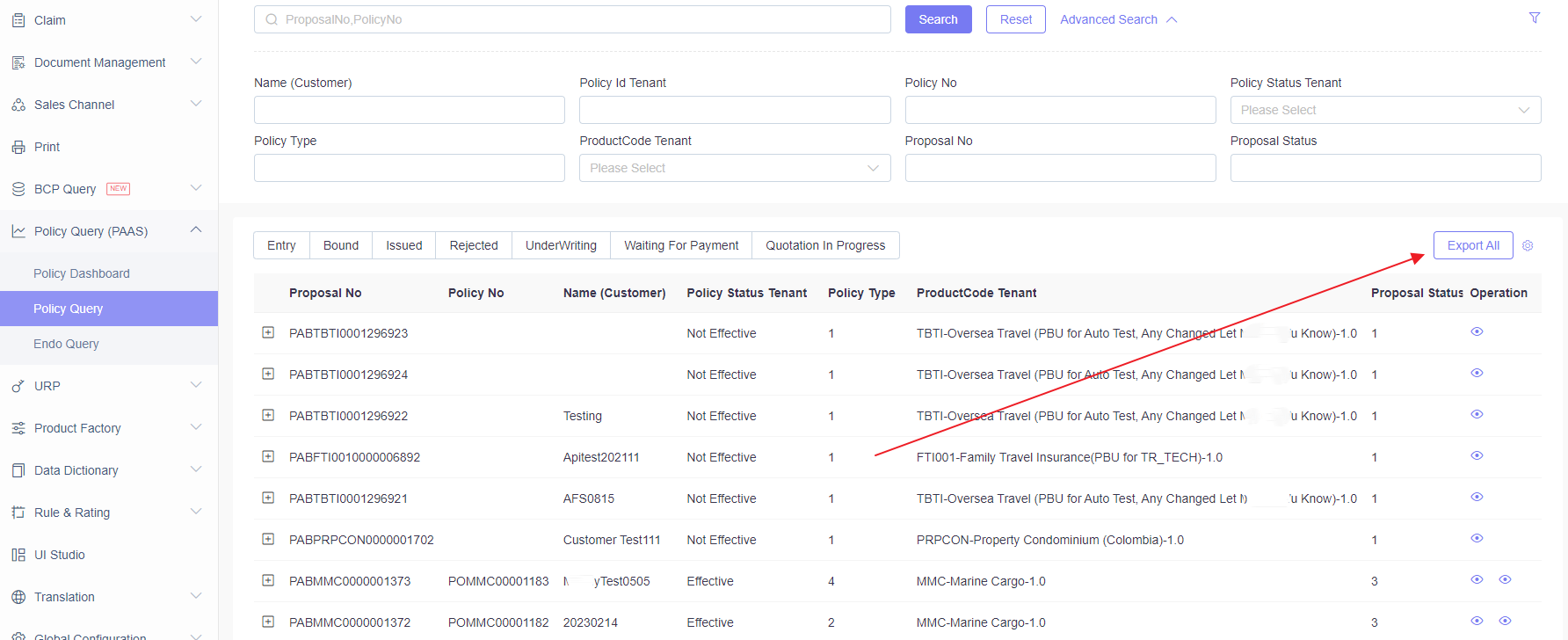The height and width of the screenshot is (640, 1568).
Task: Click the Product Factory sidebar icon
Action: click(x=18, y=428)
